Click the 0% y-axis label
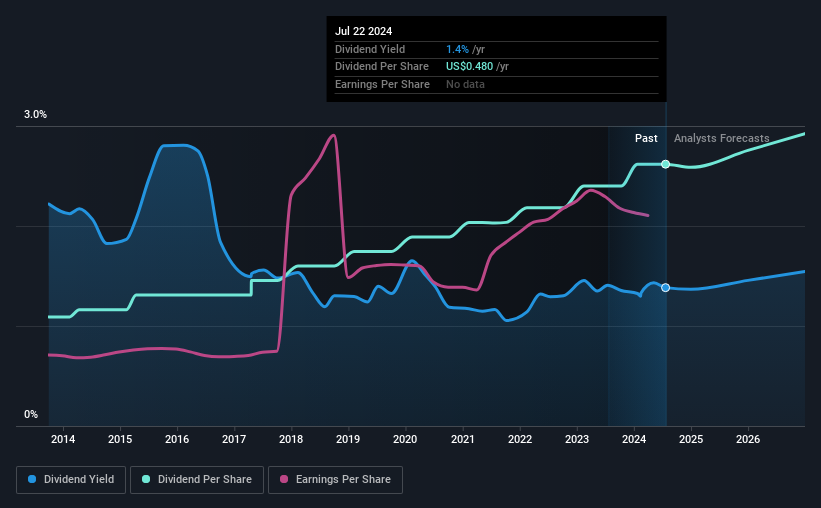Viewport: 821px width, 508px height. tap(31, 414)
